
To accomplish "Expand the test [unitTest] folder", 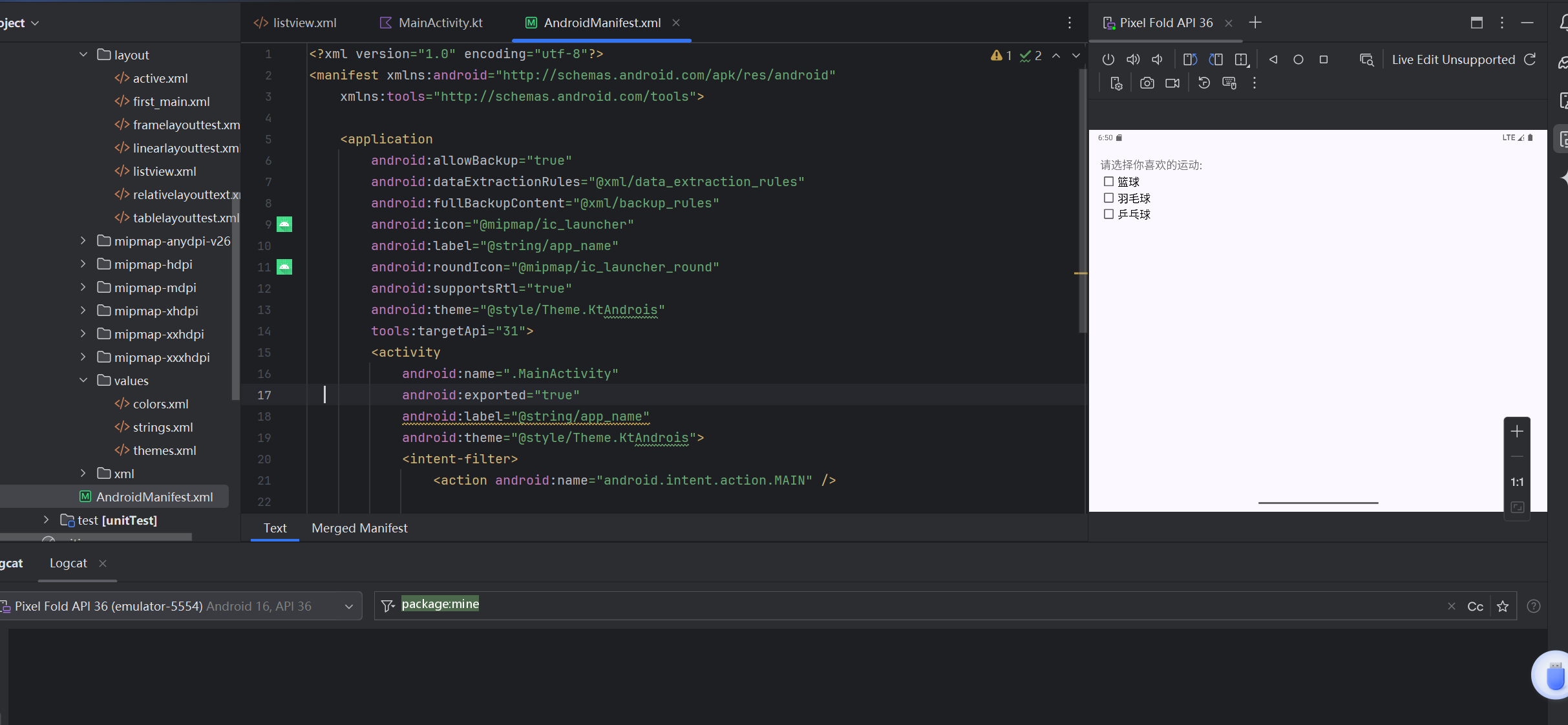I will tap(46, 520).
